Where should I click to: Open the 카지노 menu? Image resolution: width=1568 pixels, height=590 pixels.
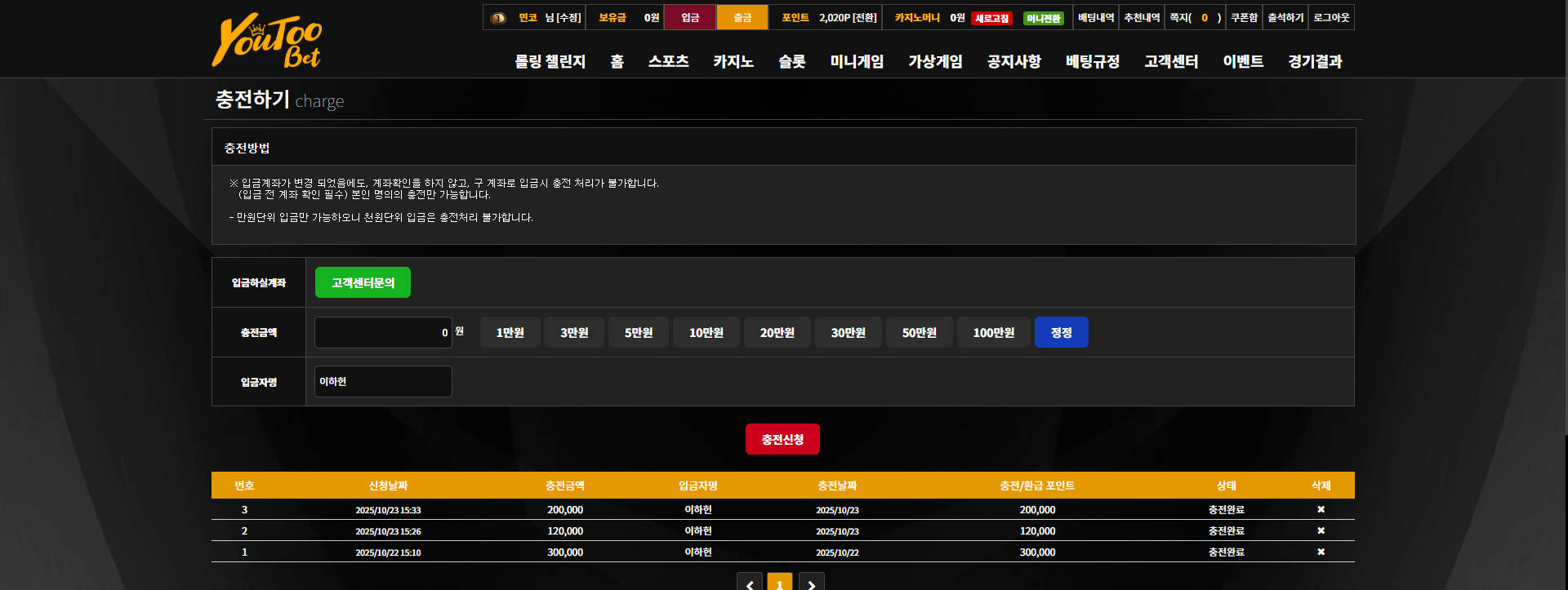733,61
